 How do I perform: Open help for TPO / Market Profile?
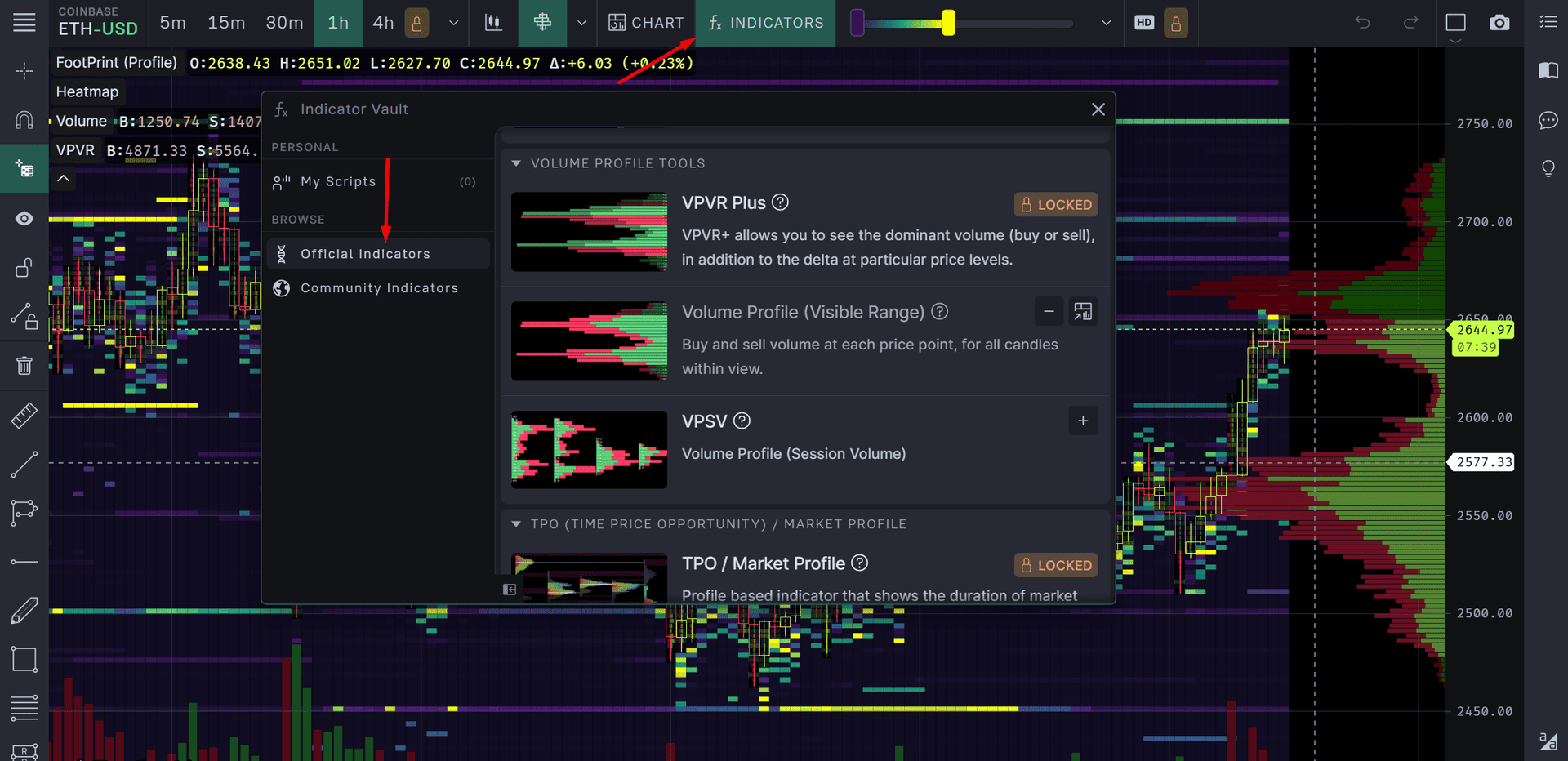coord(859,563)
